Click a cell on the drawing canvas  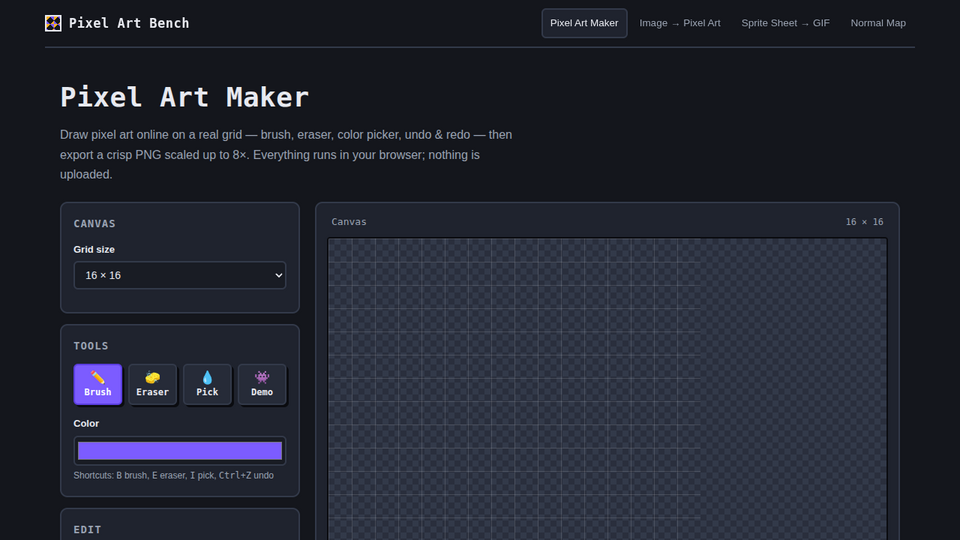[607, 389]
